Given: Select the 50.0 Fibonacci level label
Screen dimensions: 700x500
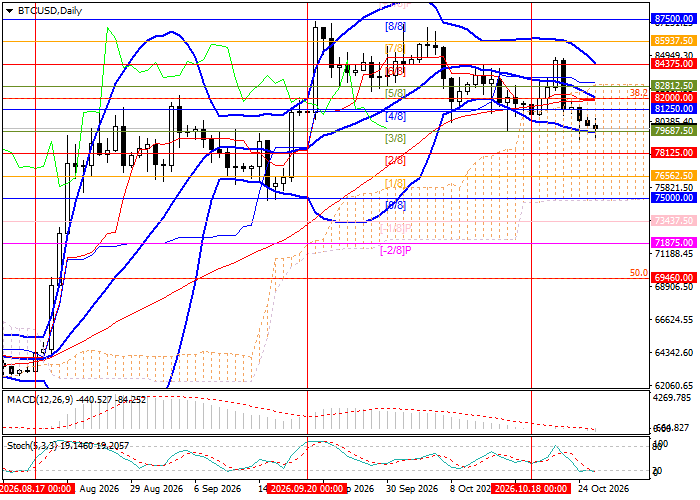Looking at the screenshot, I should [639, 272].
